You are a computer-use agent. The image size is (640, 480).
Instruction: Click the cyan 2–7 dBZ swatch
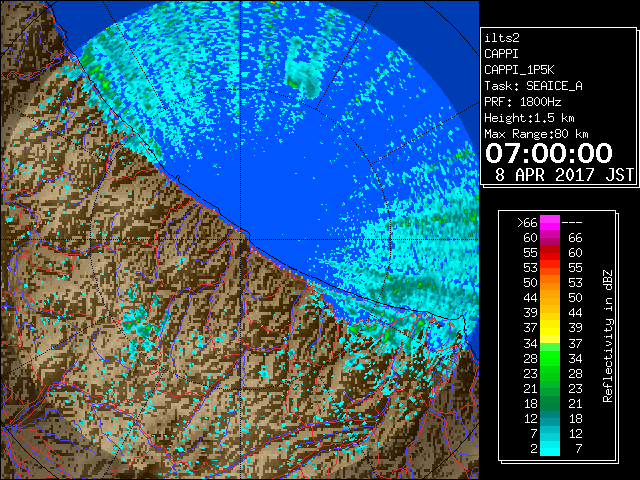550,448
